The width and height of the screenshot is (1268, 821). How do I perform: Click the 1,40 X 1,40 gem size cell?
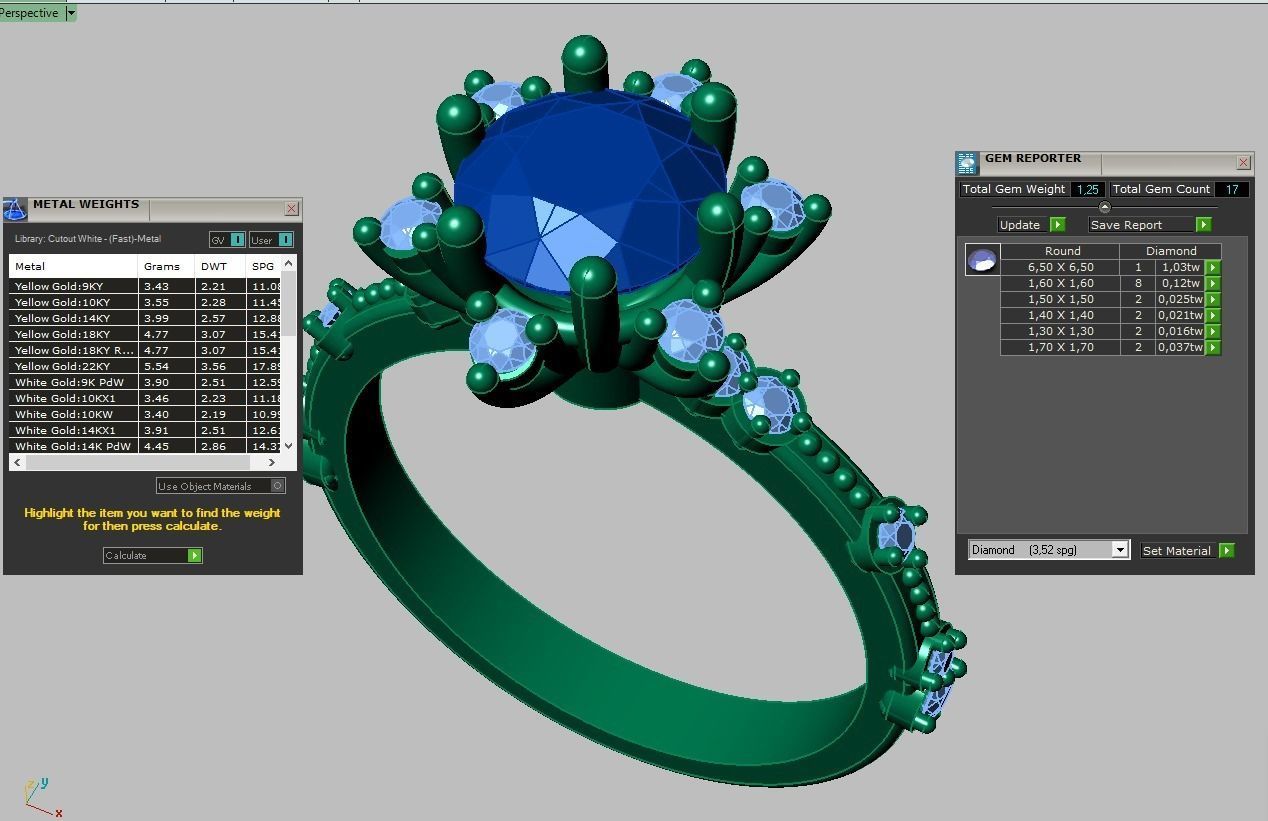(x=1060, y=315)
